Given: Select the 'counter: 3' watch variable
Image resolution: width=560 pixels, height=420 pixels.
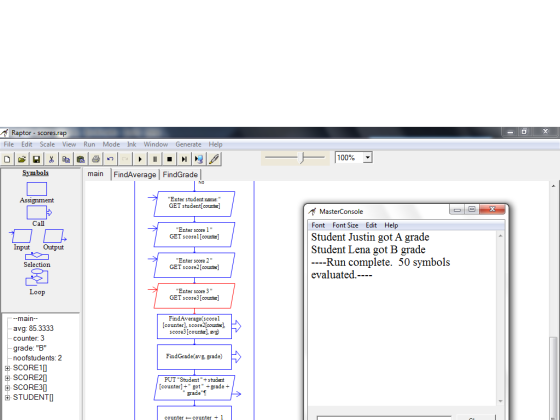Looking at the screenshot, I should 29,338.
